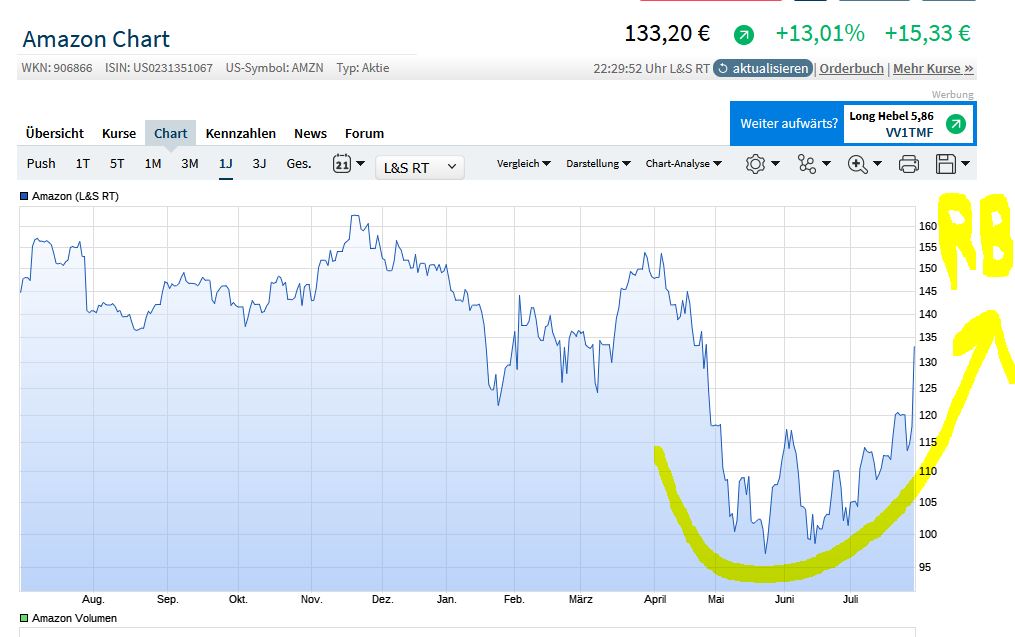Click the Amazon (L&S RT) legend label
The height and width of the screenshot is (637, 1015).
coord(75,196)
